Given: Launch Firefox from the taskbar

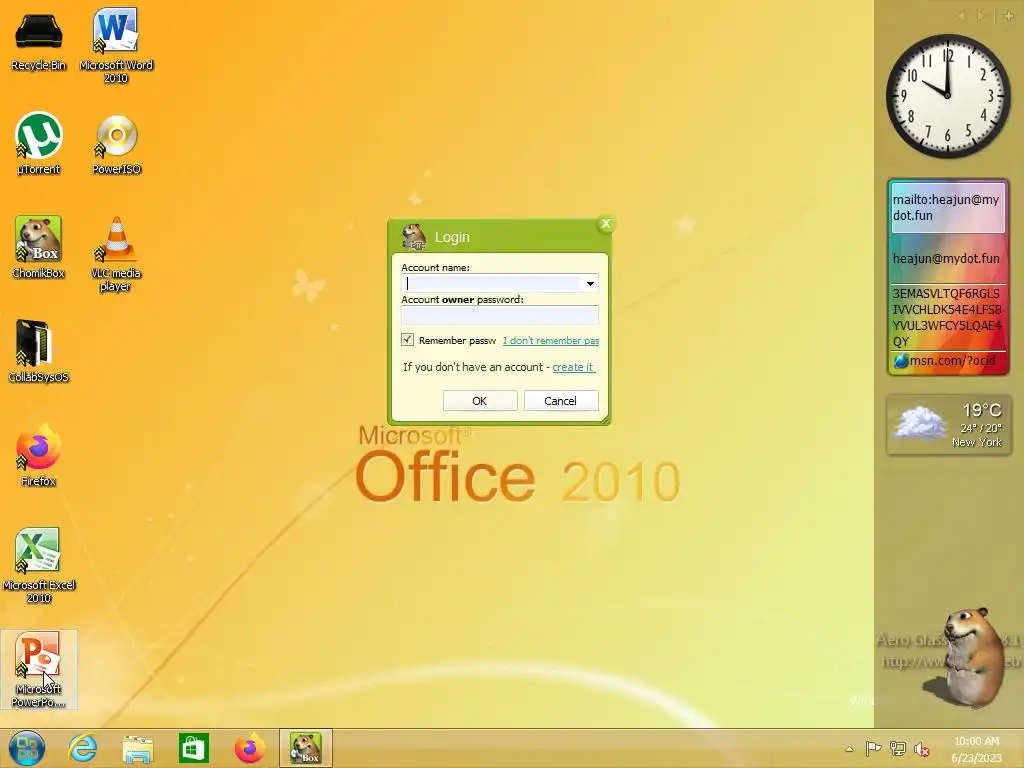Looking at the screenshot, I should pos(249,748).
